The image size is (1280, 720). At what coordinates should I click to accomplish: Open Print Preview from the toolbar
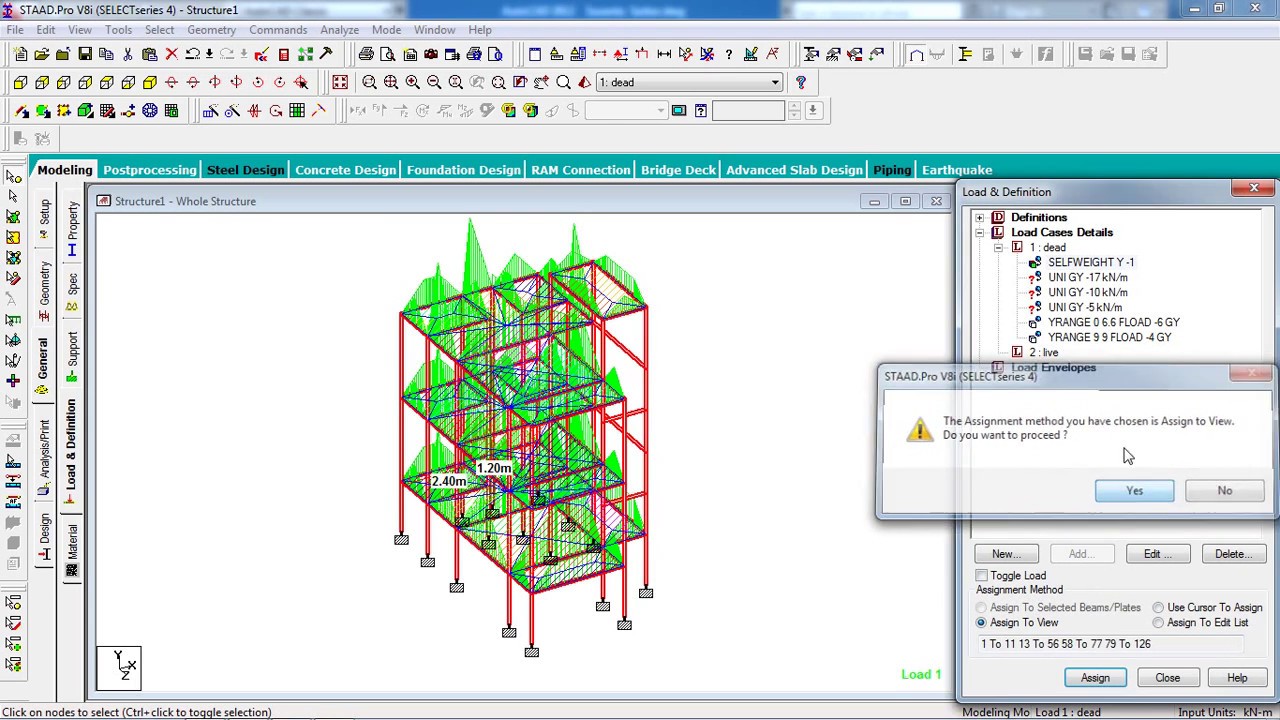tap(387, 54)
